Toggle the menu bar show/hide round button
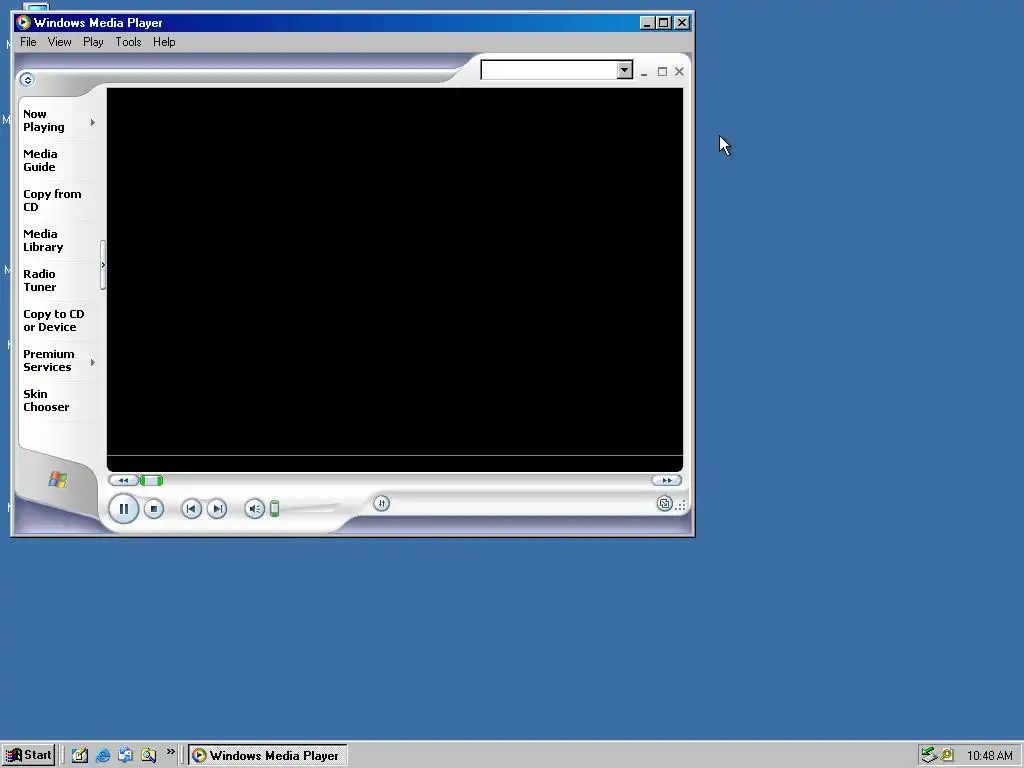The image size is (1024, 768). [x=27, y=80]
